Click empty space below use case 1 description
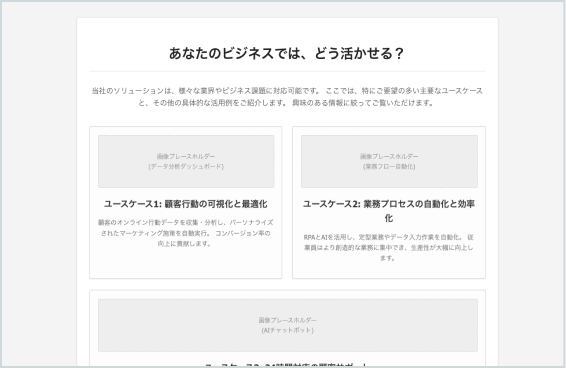The height and width of the screenshot is (368, 566). point(186,263)
